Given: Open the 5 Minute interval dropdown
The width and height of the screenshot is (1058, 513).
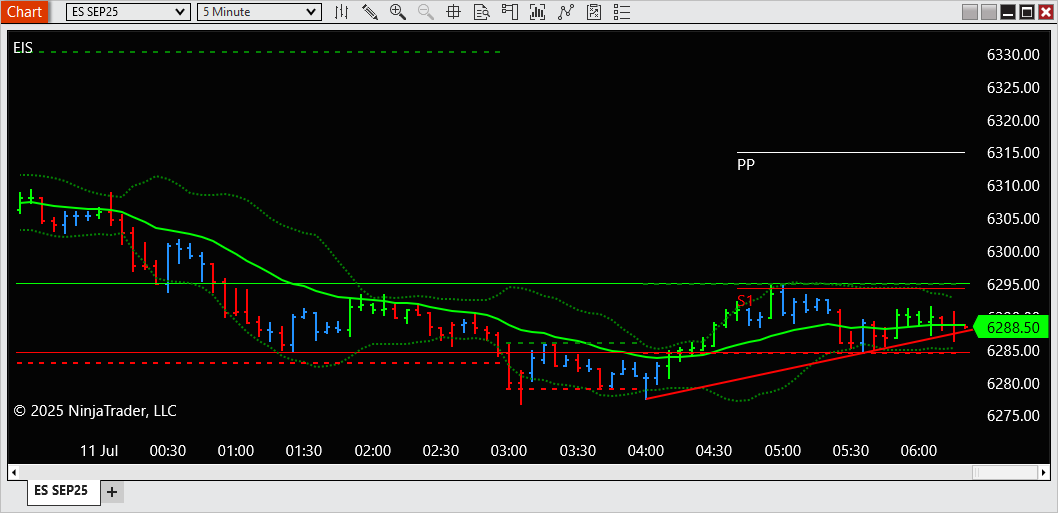Looking at the screenshot, I should (x=259, y=11).
